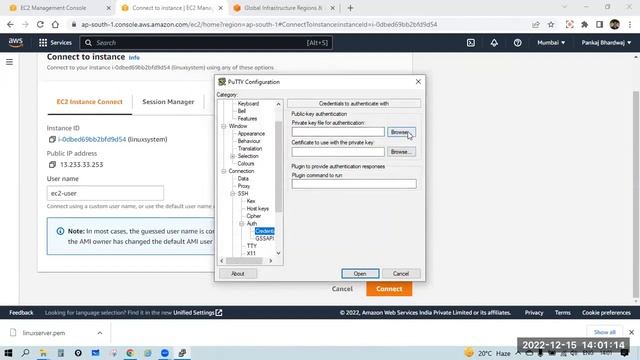
Task: Select GSSAPI in PuTTY category tree
Action: [x=264, y=238]
